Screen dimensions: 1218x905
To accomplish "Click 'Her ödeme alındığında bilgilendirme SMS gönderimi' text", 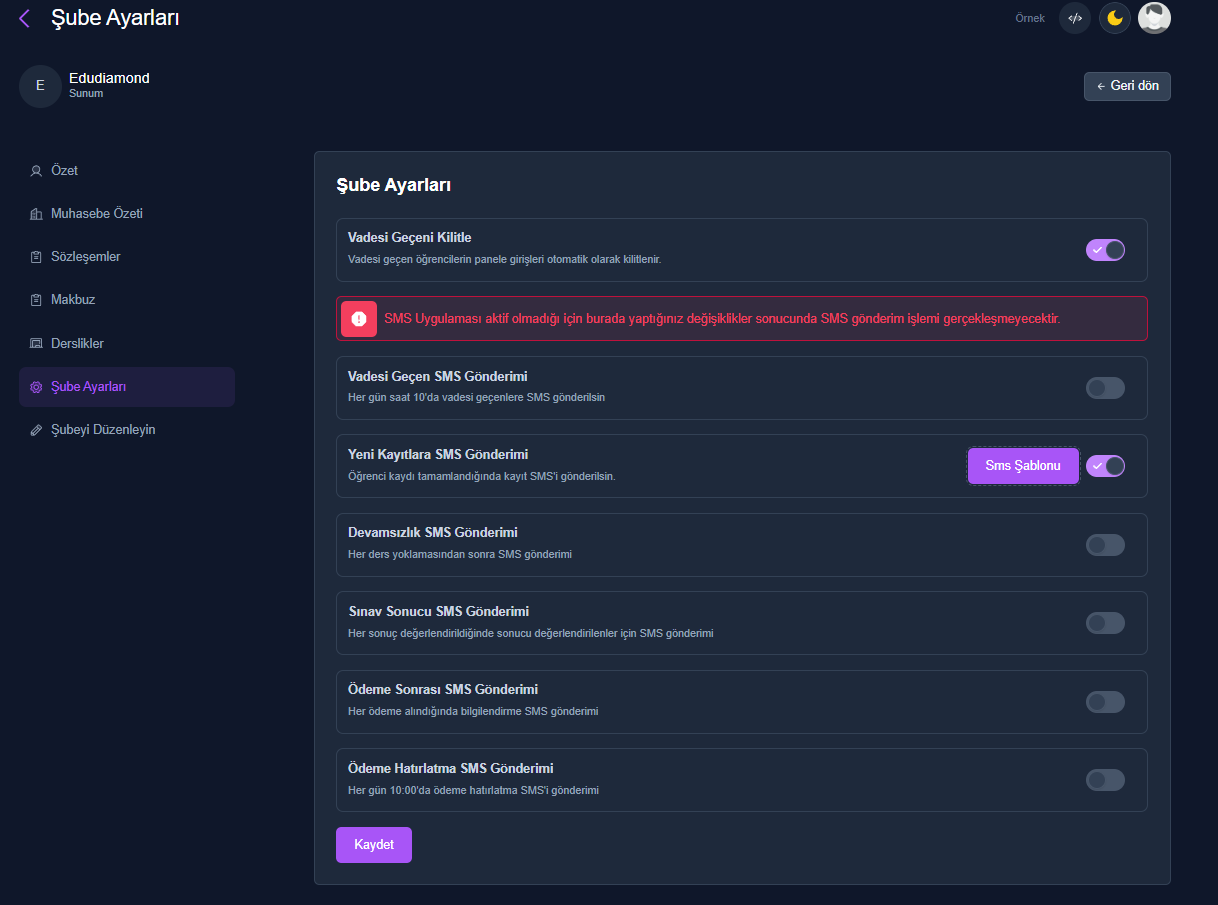I will pyautogui.click(x=473, y=712).
